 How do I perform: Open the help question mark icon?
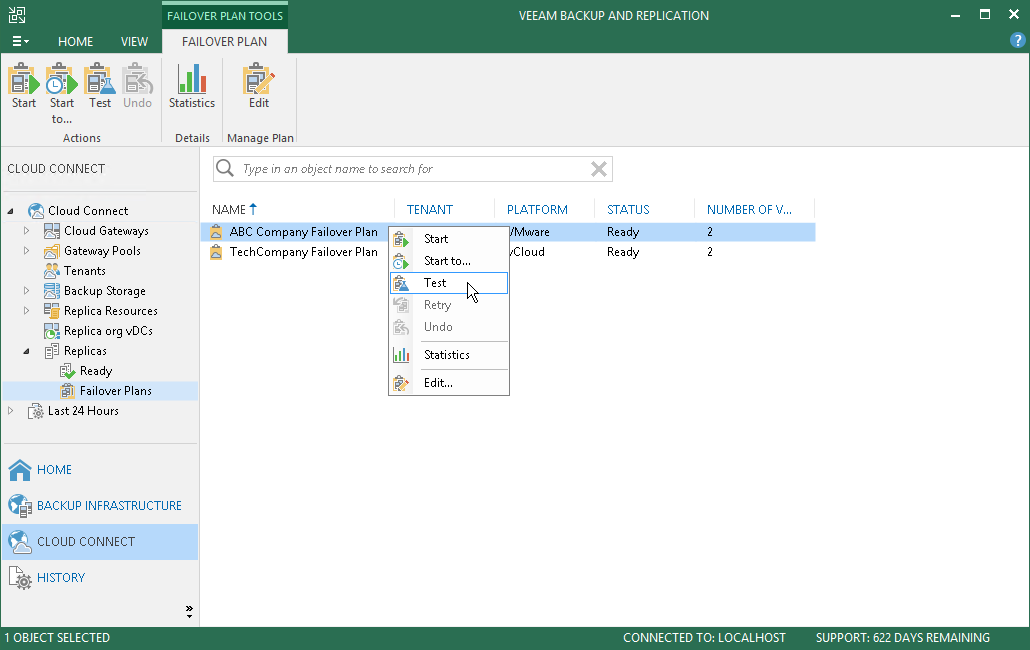[1017, 40]
